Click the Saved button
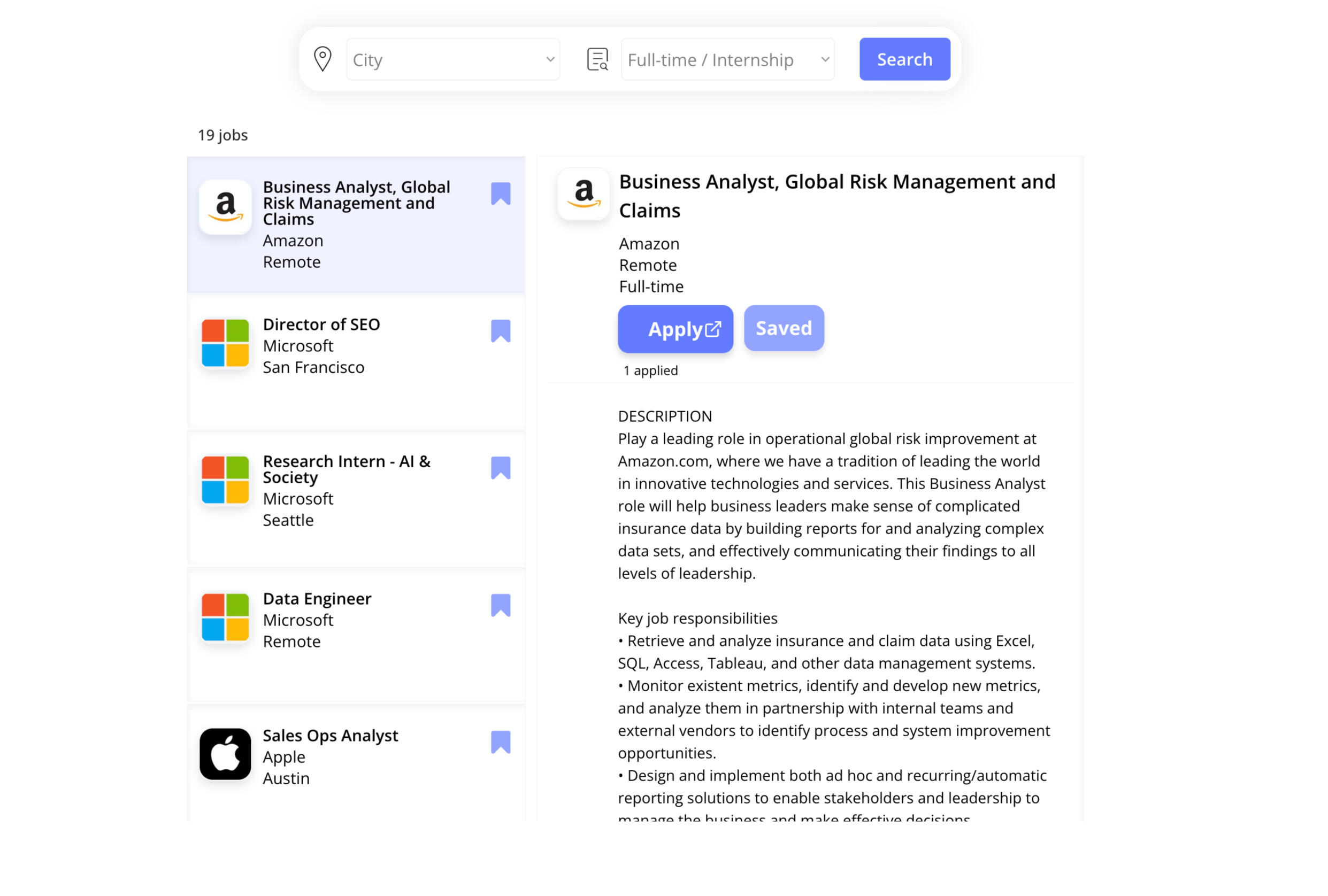The width and height of the screenshot is (1328, 896). pyautogui.click(x=784, y=328)
